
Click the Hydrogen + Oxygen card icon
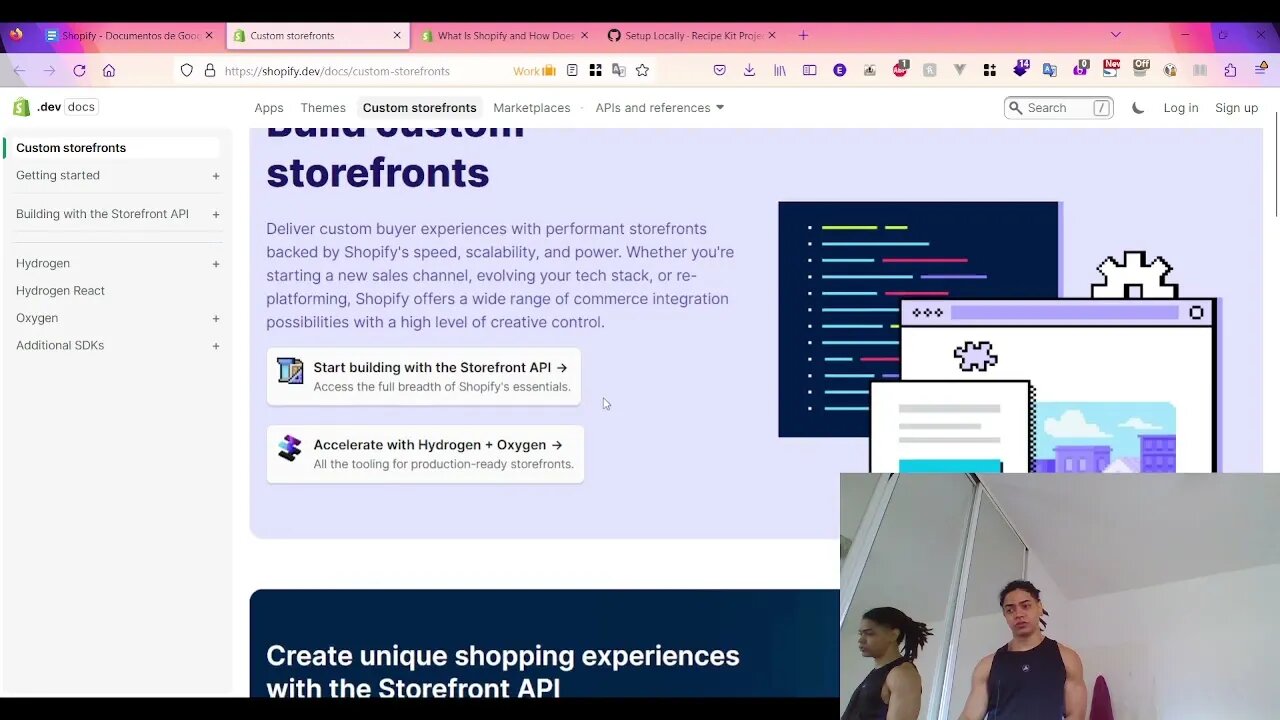(290, 448)
